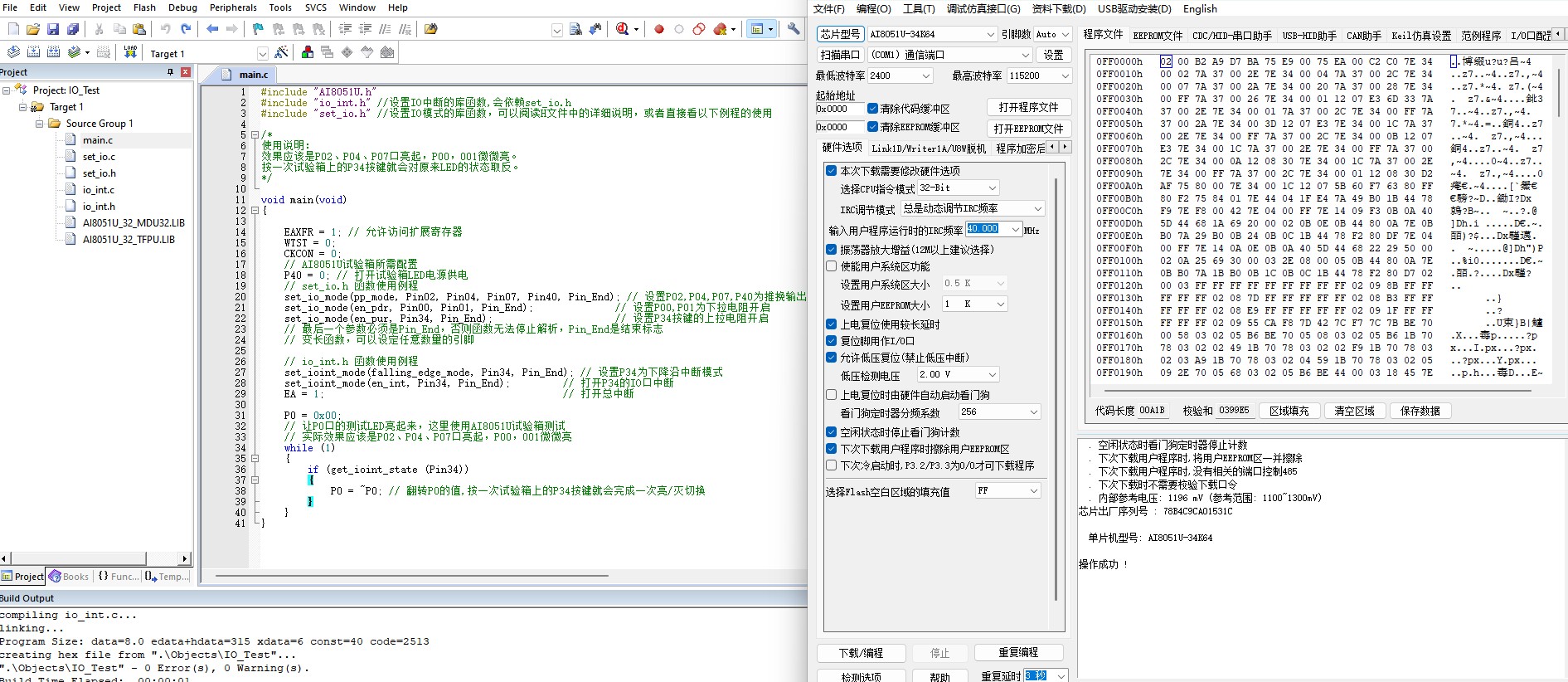This screenshot has width=1568, height=682.
Task: Download to flash with LOAD icon
Action: click(130, 52)
